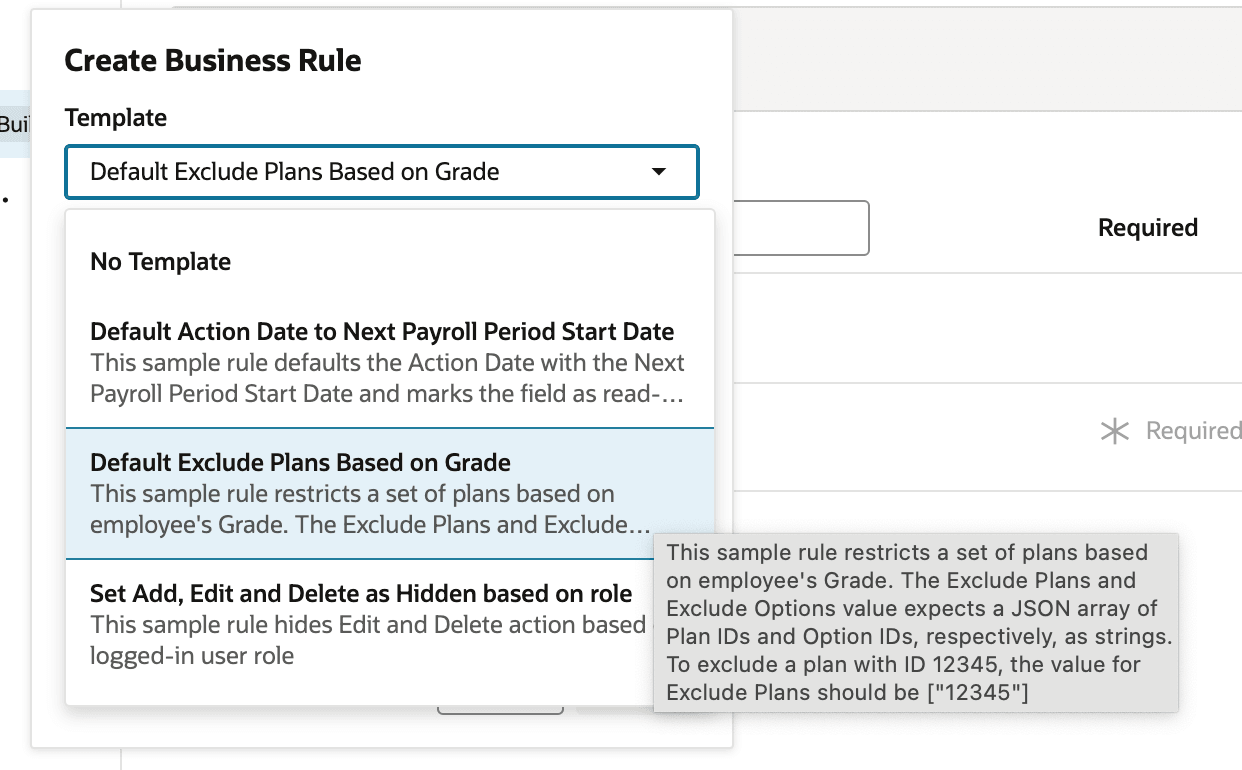Switch to the partially visible Buil tab
Viewport: 1242px width, 770px height.
[x=15, y=125]
